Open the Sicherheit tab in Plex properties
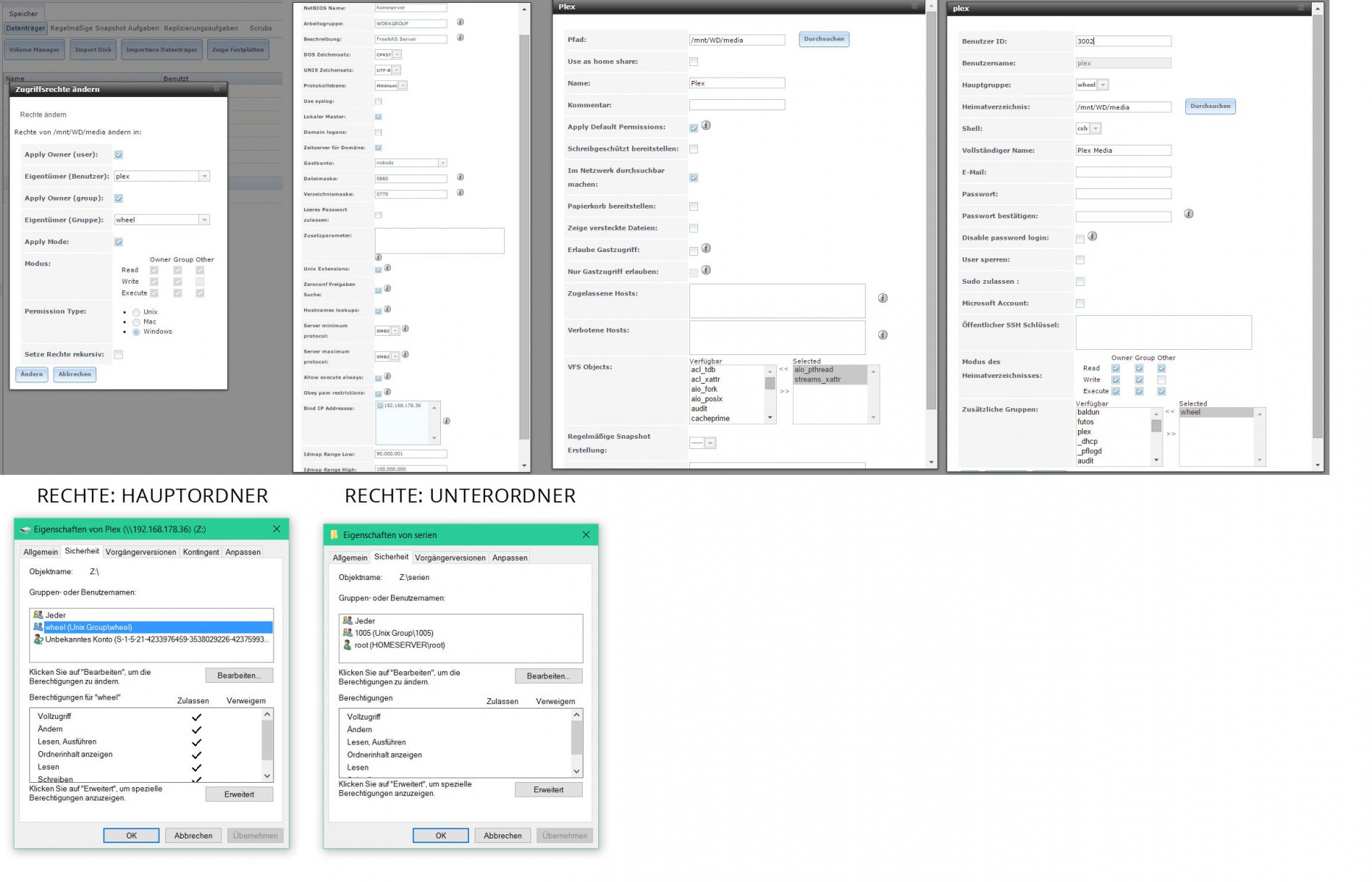 [82, 551]
